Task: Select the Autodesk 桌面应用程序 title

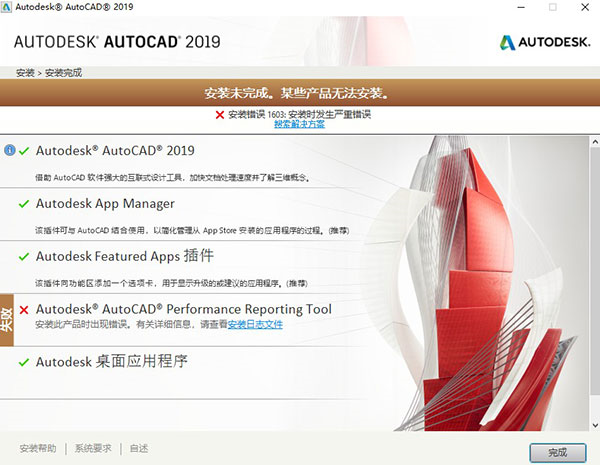Action: pos(112,361)
